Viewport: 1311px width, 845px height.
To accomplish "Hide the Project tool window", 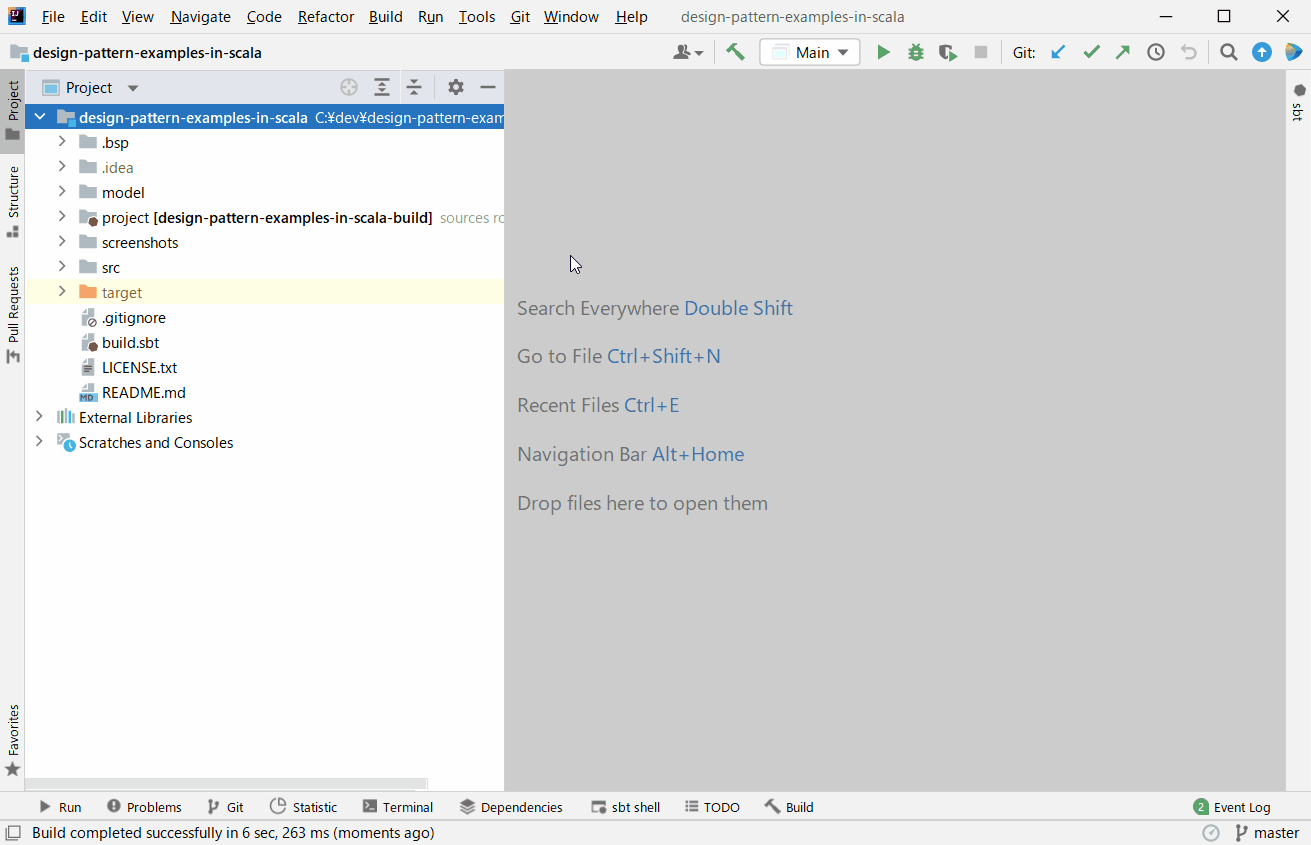I will tap(488, 87).
